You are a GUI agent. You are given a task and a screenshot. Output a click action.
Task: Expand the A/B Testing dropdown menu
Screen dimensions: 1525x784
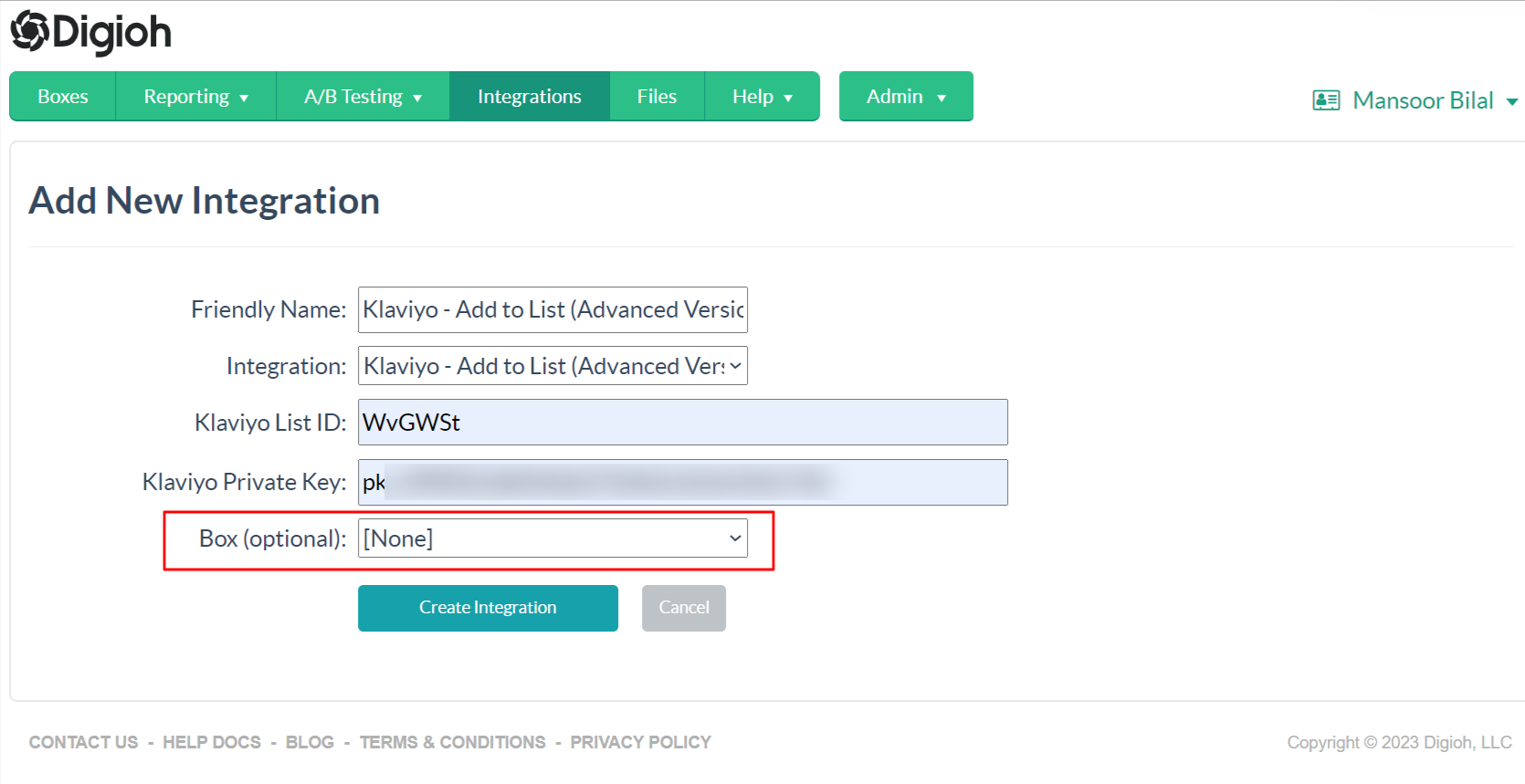coord(363,96)
